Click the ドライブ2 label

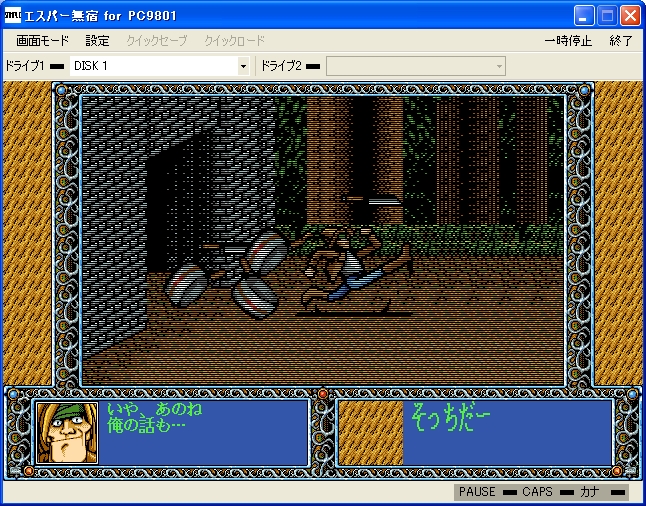[281, 66]
